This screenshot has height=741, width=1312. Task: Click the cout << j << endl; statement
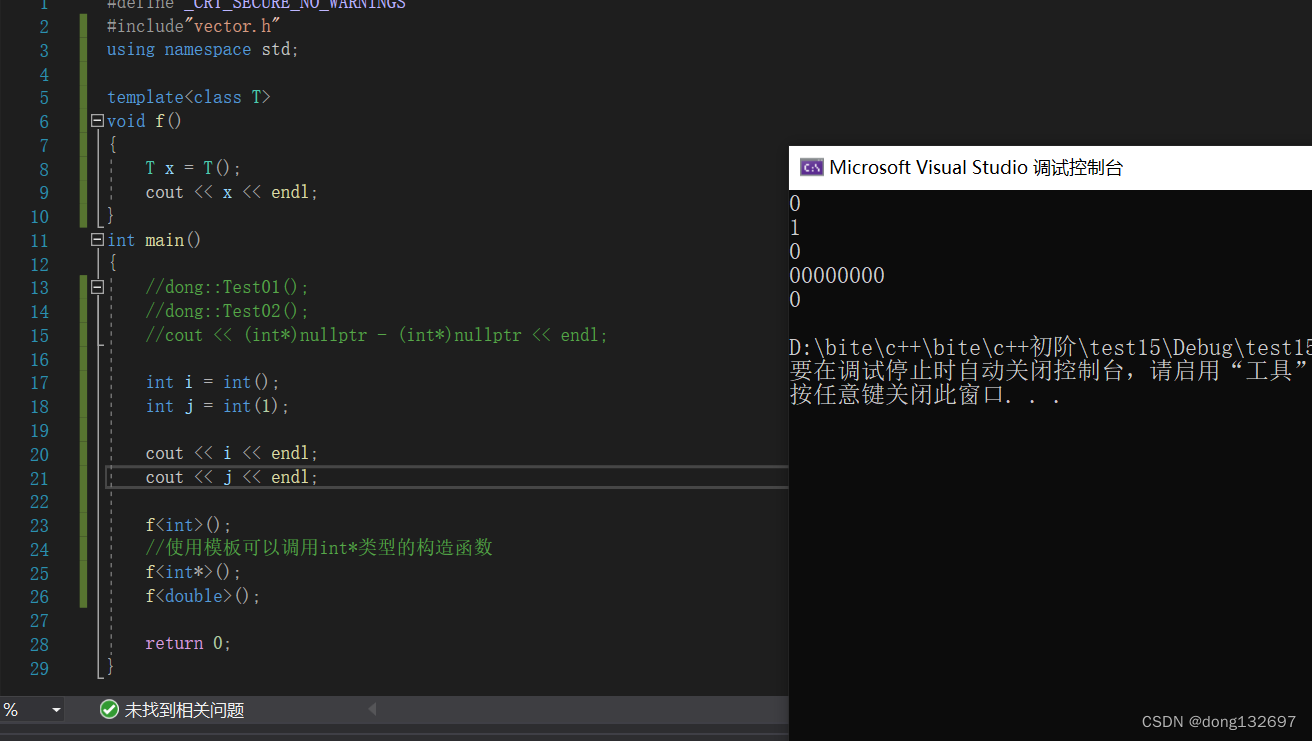coord(232,478)
